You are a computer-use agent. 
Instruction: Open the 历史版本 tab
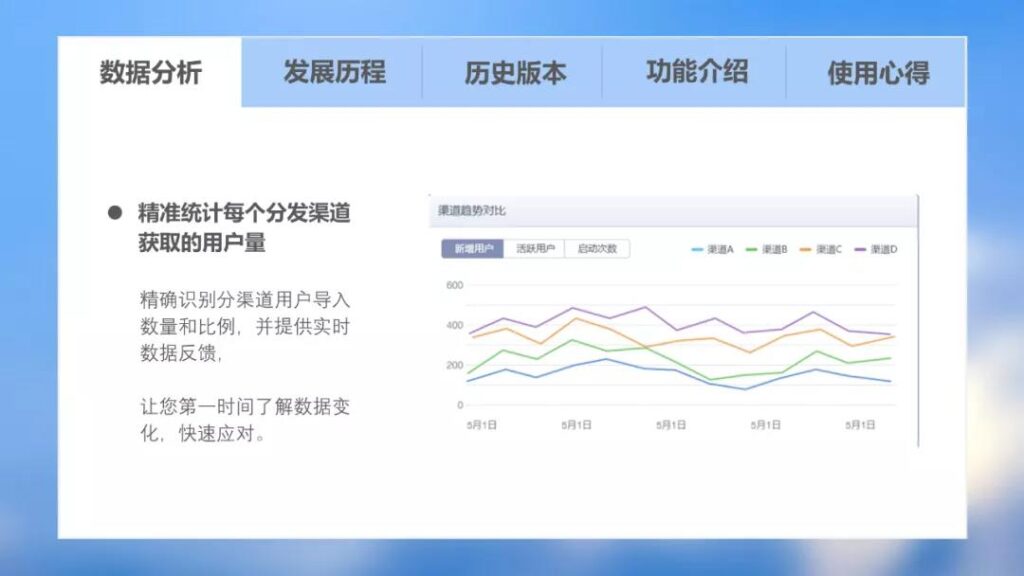pos(515,72)
